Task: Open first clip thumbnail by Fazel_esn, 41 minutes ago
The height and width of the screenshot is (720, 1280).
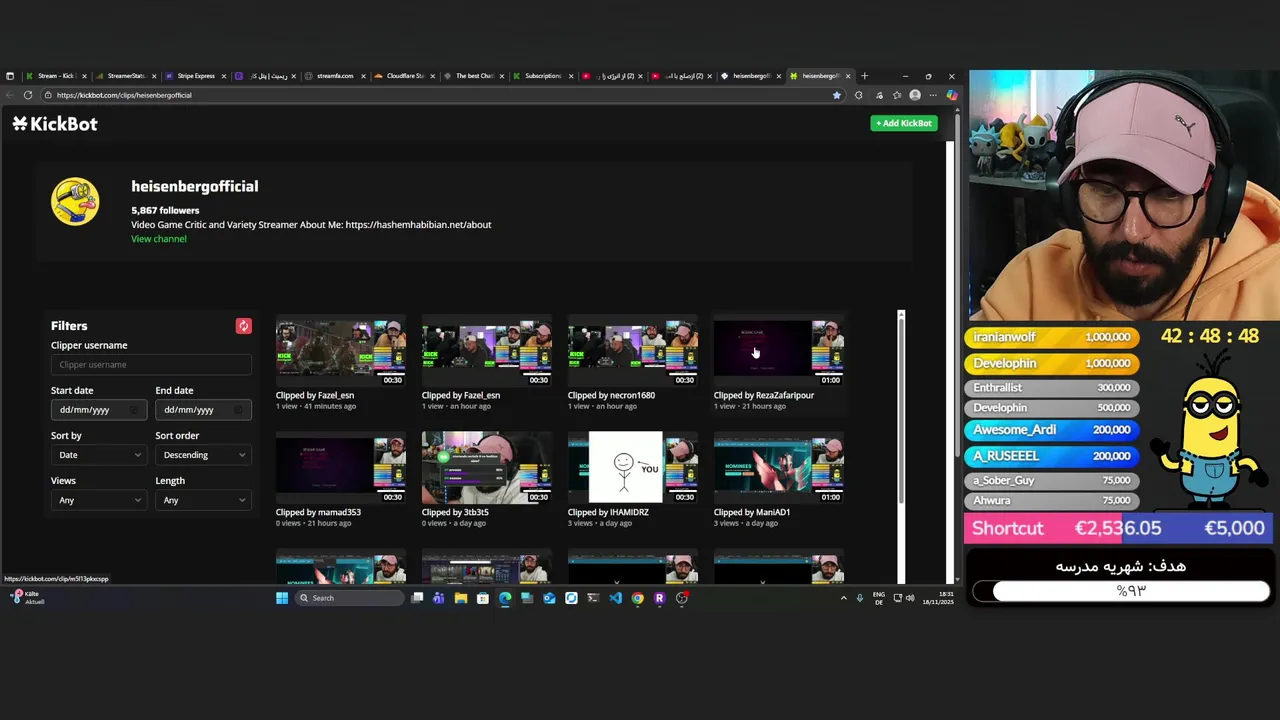Action: pyautogui.click(x=340, y=352)
